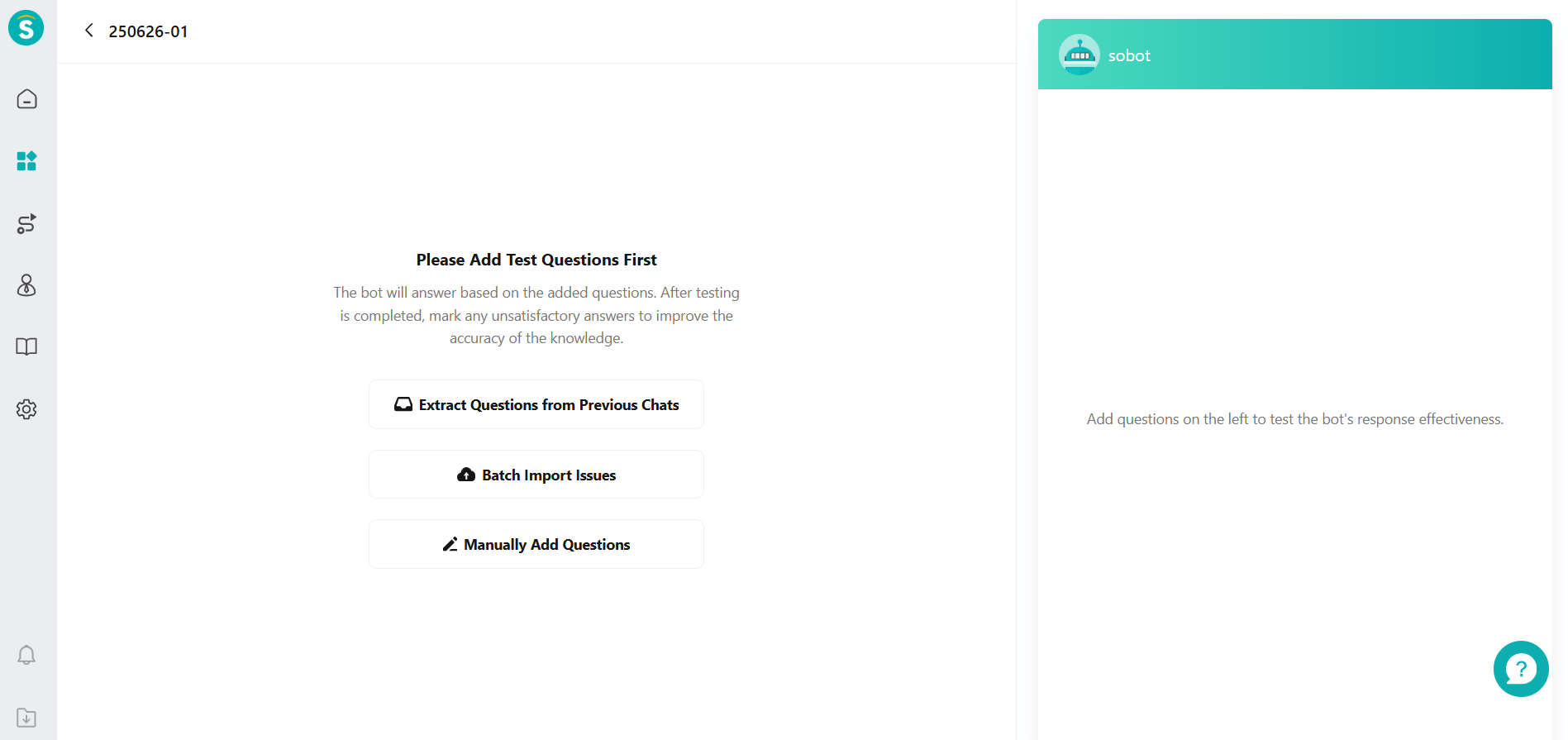1568x740 pixels.
Task: Click Manually Add Questions button
Action: [536, 544]
